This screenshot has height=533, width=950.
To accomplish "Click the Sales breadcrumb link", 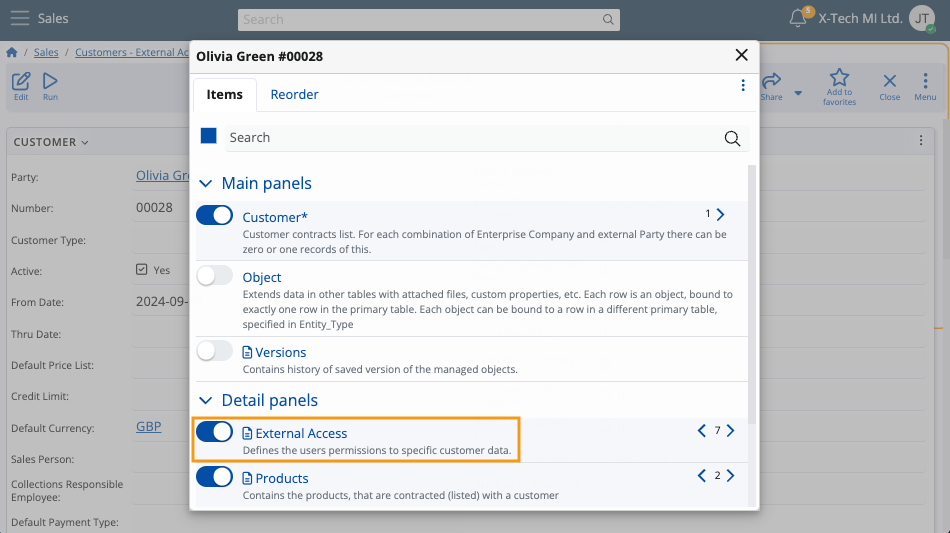I will (46, 52).
